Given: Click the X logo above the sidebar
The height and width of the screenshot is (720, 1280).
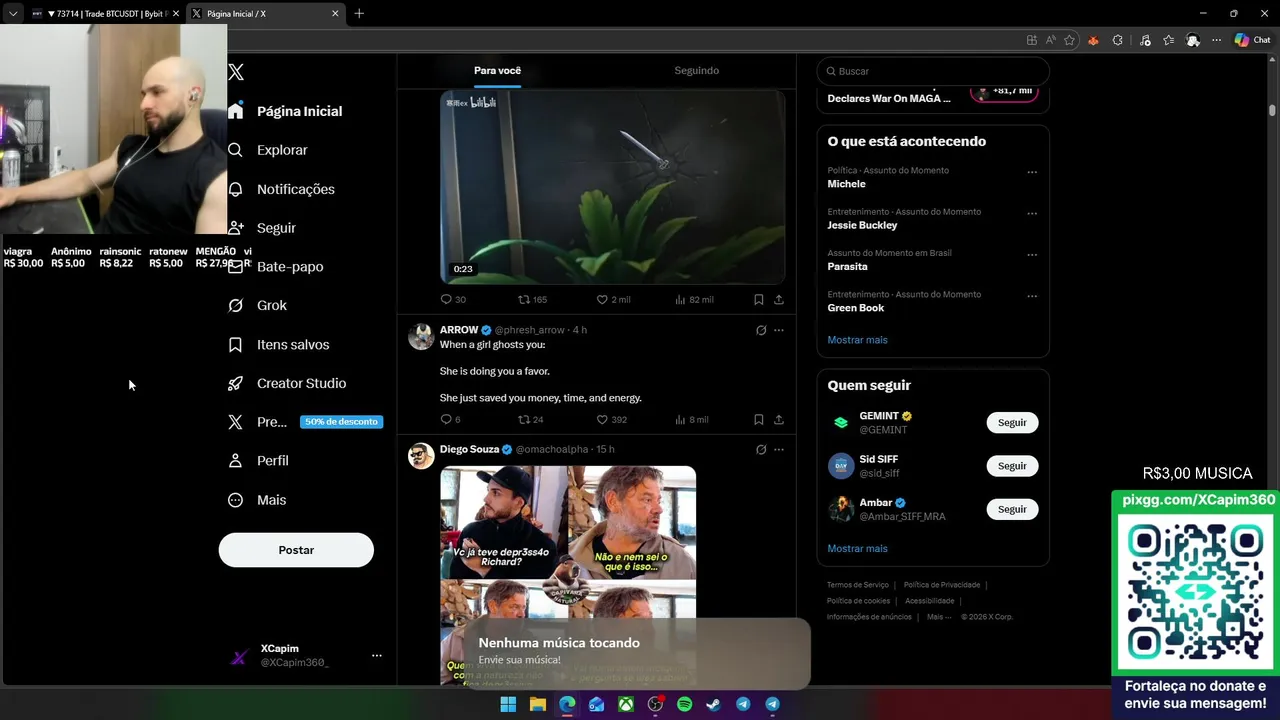Looking at the screenshot, I should (x=236, y=72).
